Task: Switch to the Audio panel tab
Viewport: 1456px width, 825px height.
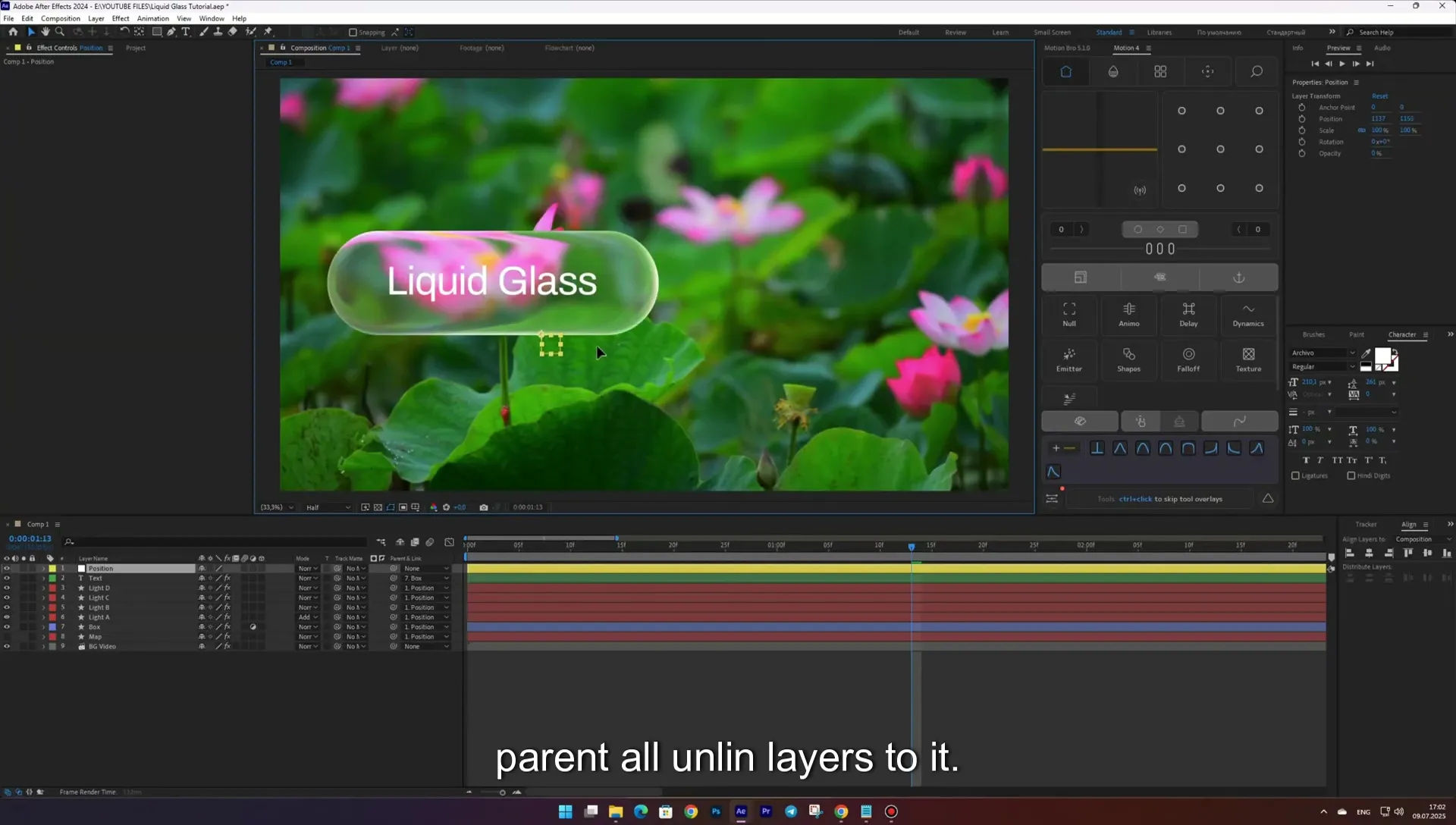Action: (x=1382, y=48)
